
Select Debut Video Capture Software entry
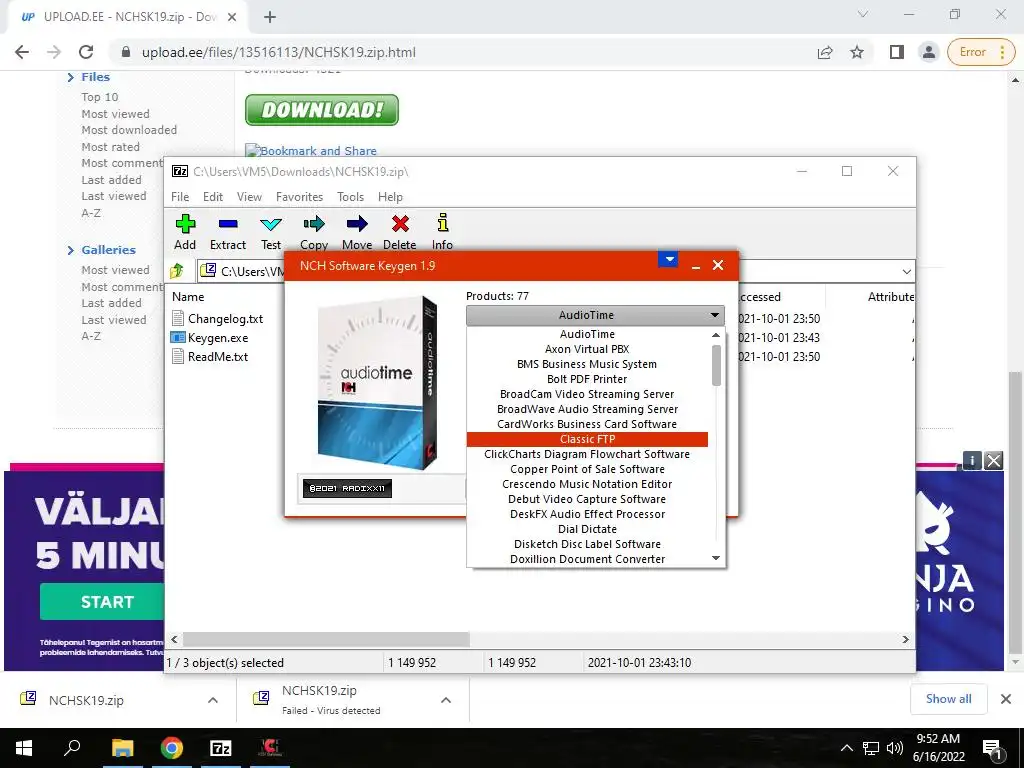tap(587, 500)
